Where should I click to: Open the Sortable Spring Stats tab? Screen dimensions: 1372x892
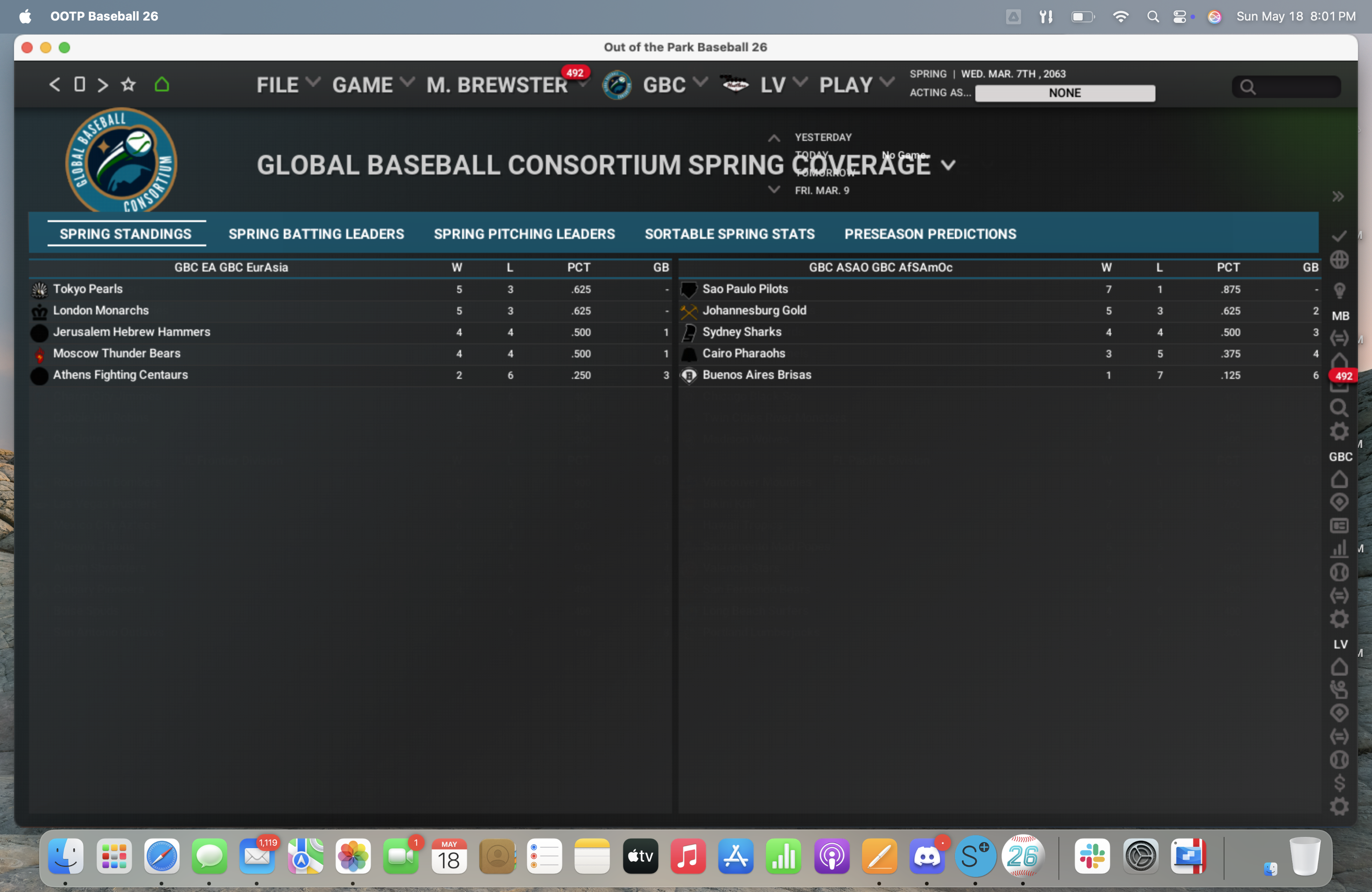(x=729, y=234)
